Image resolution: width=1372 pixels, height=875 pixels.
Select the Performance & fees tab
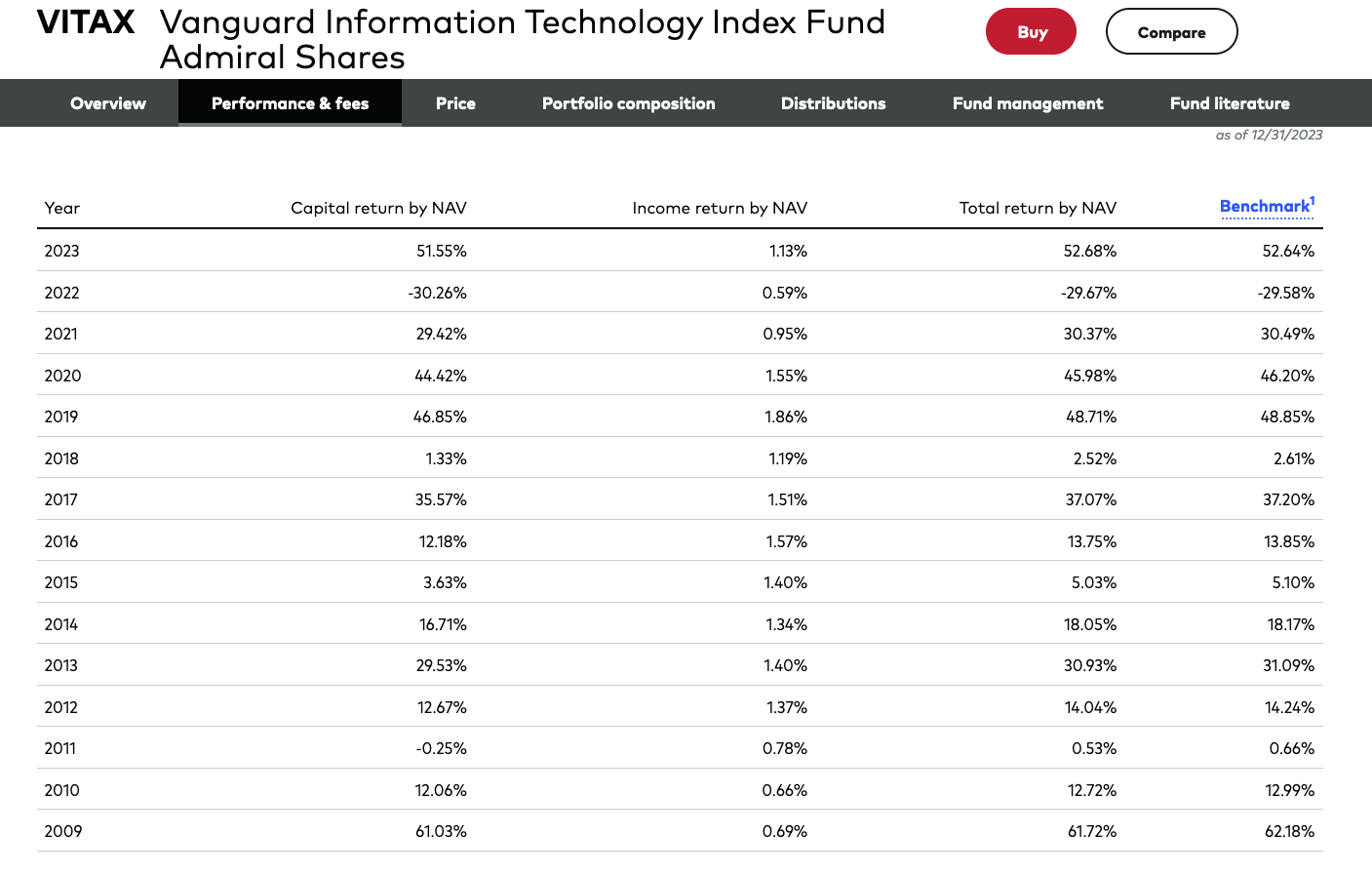click(290, 103)
